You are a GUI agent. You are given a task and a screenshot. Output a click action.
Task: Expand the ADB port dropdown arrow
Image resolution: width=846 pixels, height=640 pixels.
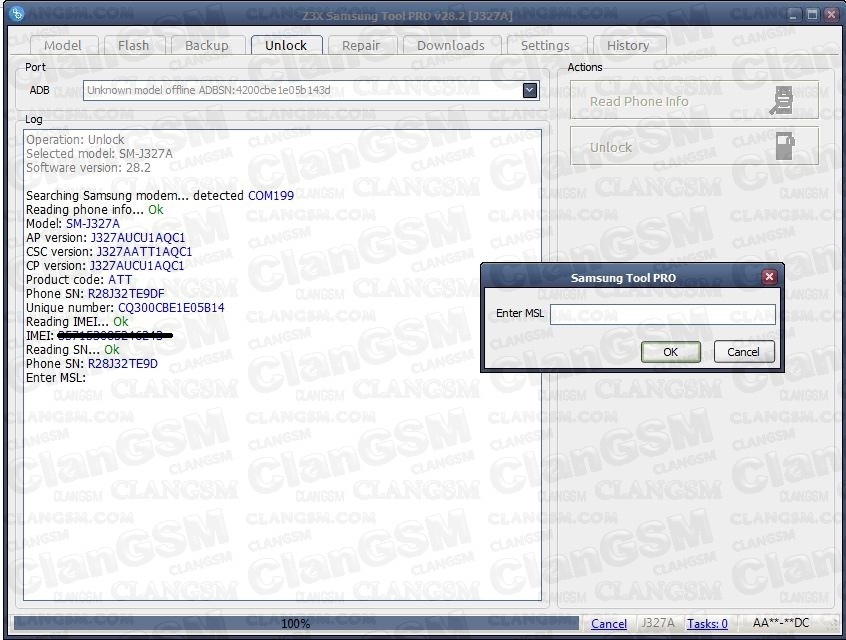point(530,90)
